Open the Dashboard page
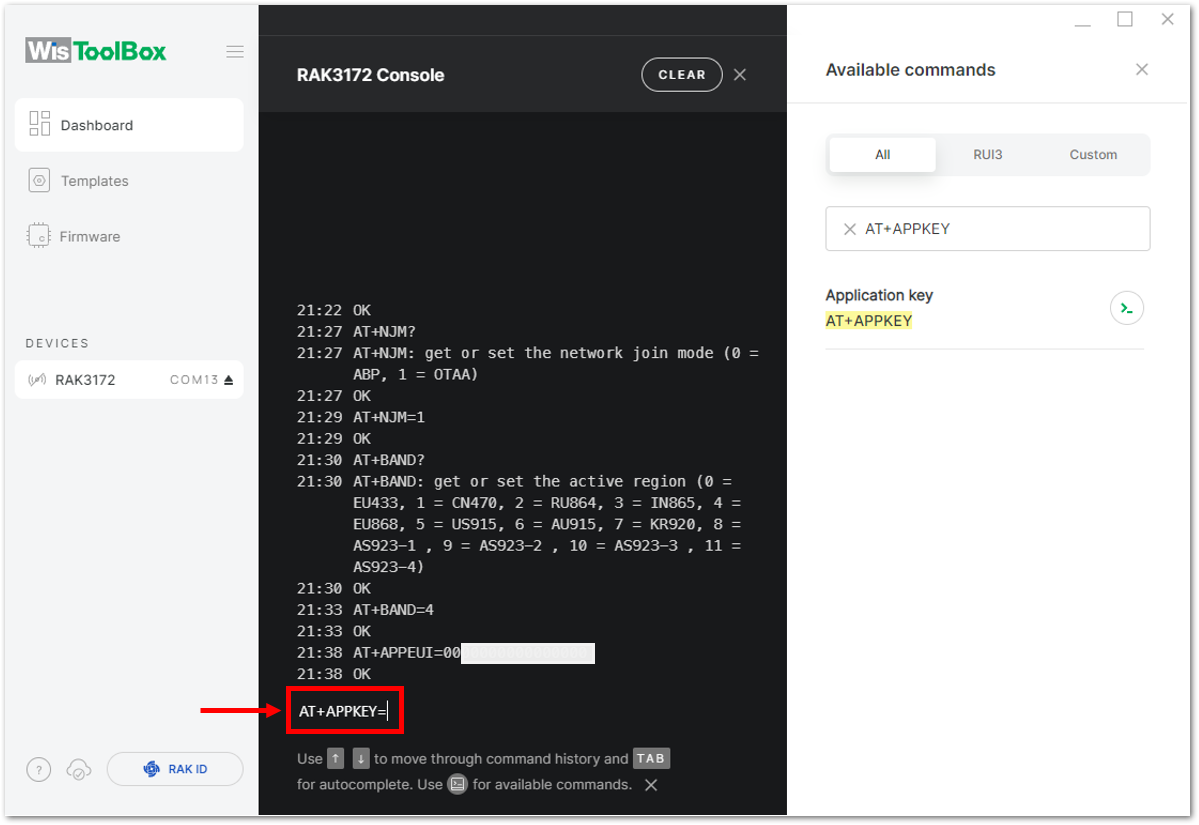Screen dimensions: 1199x825 point(129,125)
